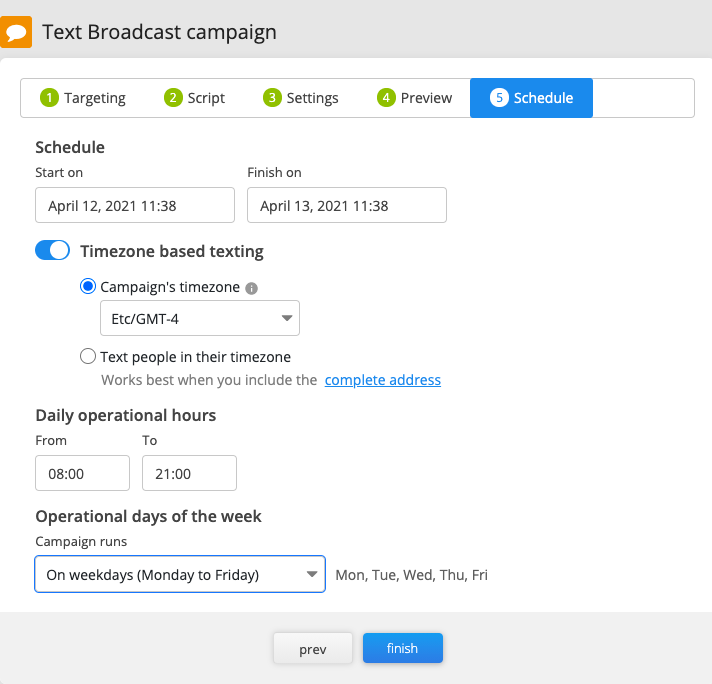This screenshot has height=684, width=712.
Task: Click the Start on date field
Action: tap(135, 205)
